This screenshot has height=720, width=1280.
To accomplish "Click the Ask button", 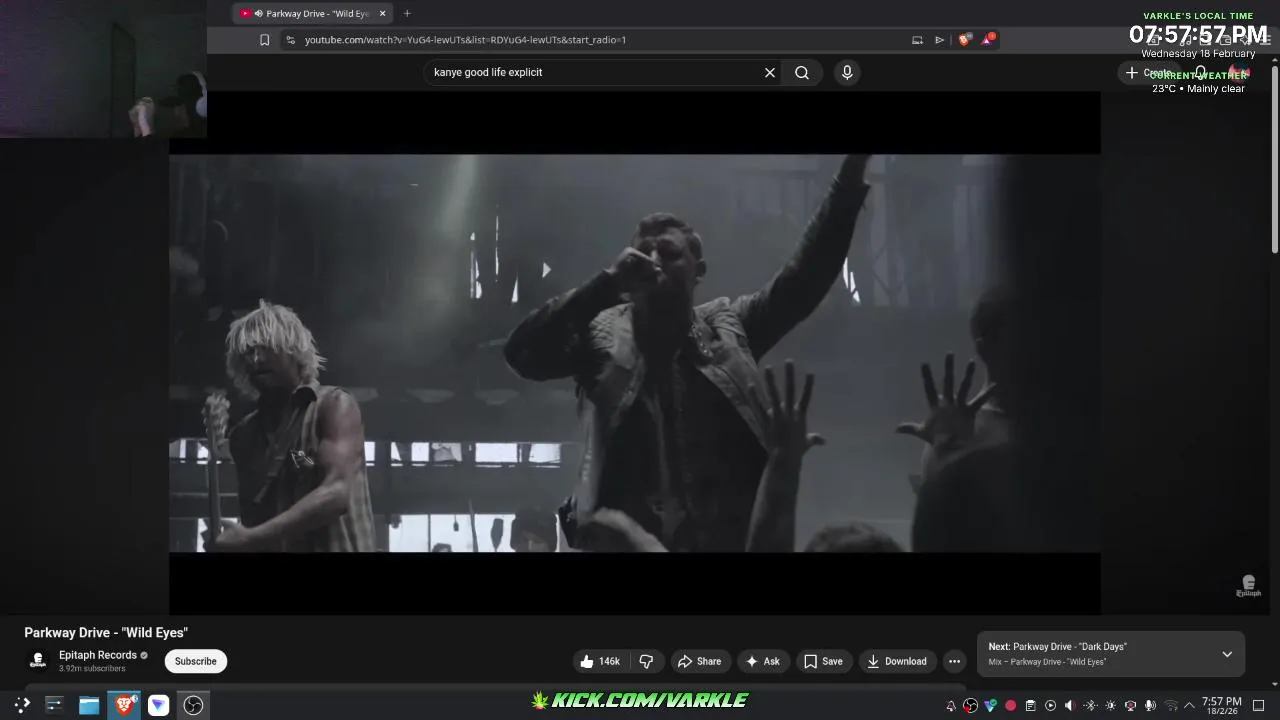I will click(x=763, y=661).
